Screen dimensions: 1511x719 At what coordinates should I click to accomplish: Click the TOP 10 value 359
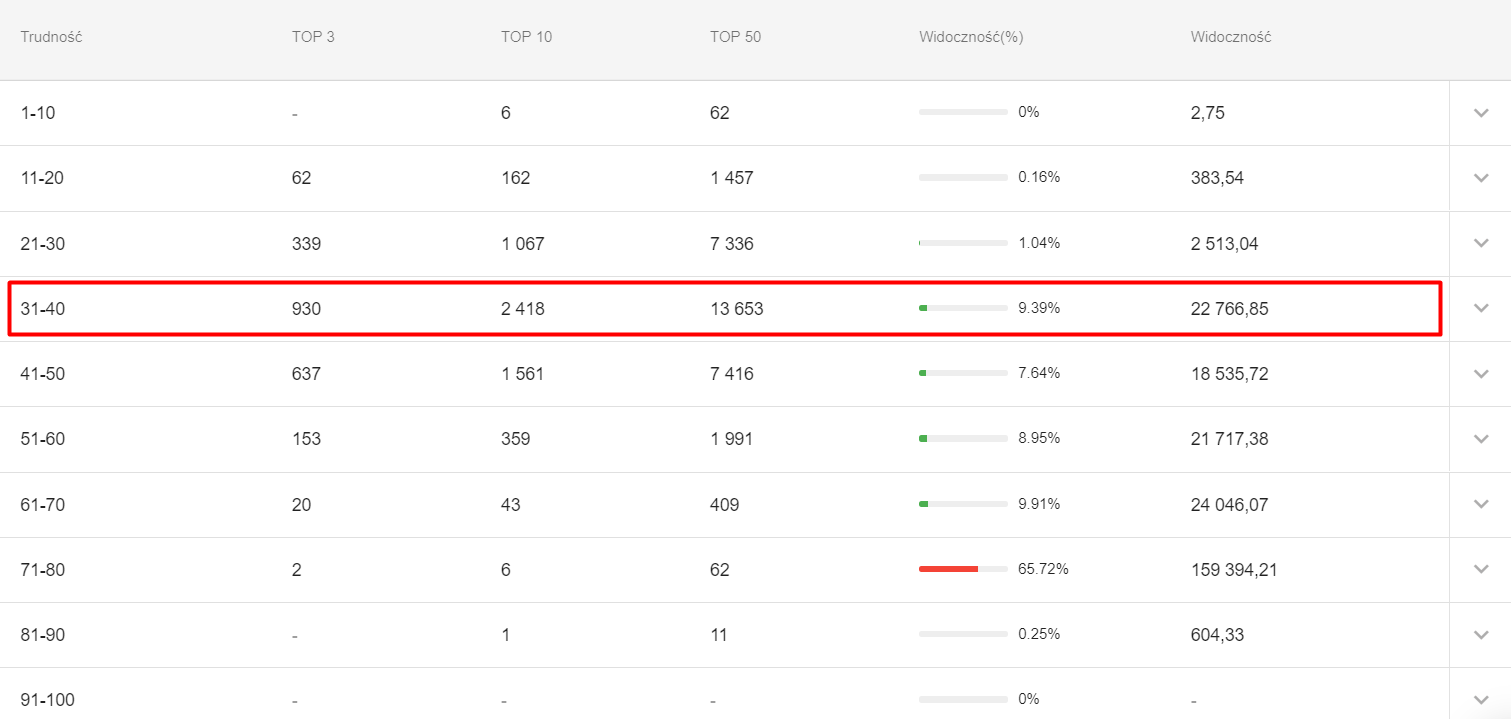pos(516,439)
